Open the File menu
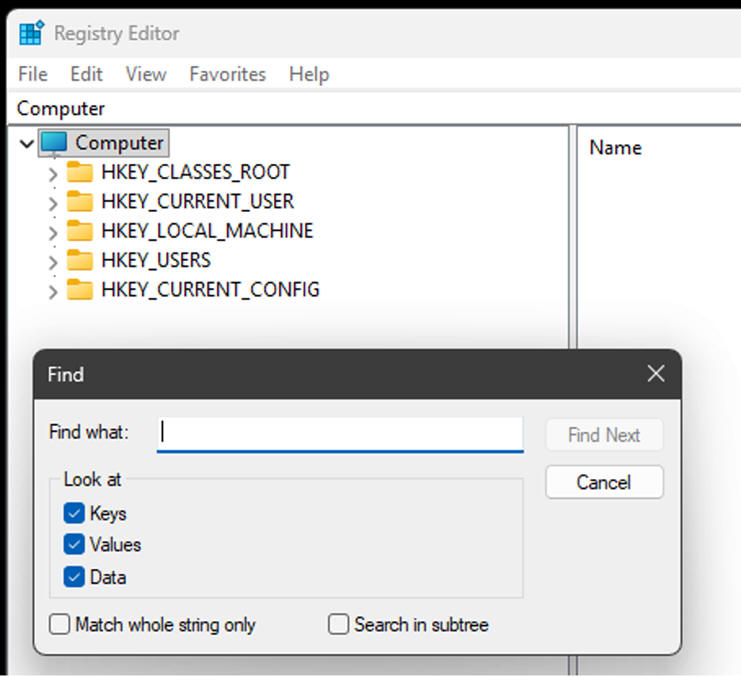This screenshot has width=741, height=677. (x=33, y=74)
